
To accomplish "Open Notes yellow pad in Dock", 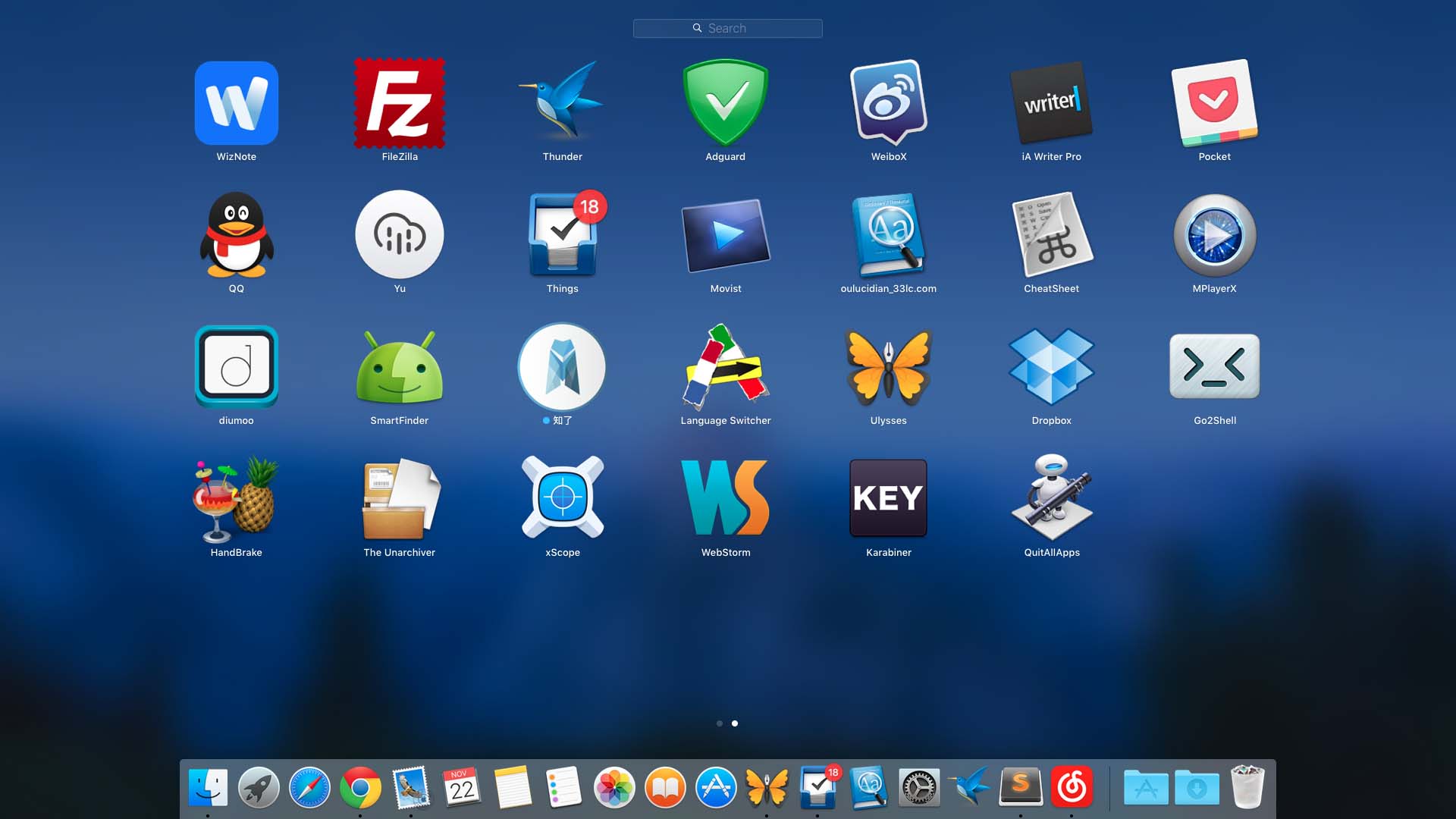I will tap(513, 788).
